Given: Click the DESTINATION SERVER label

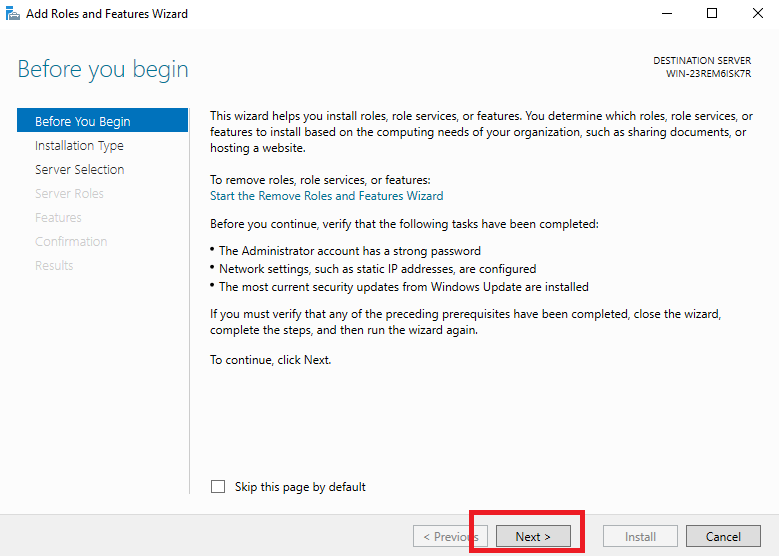Looking at the screenshot, I should pos(702,61).
